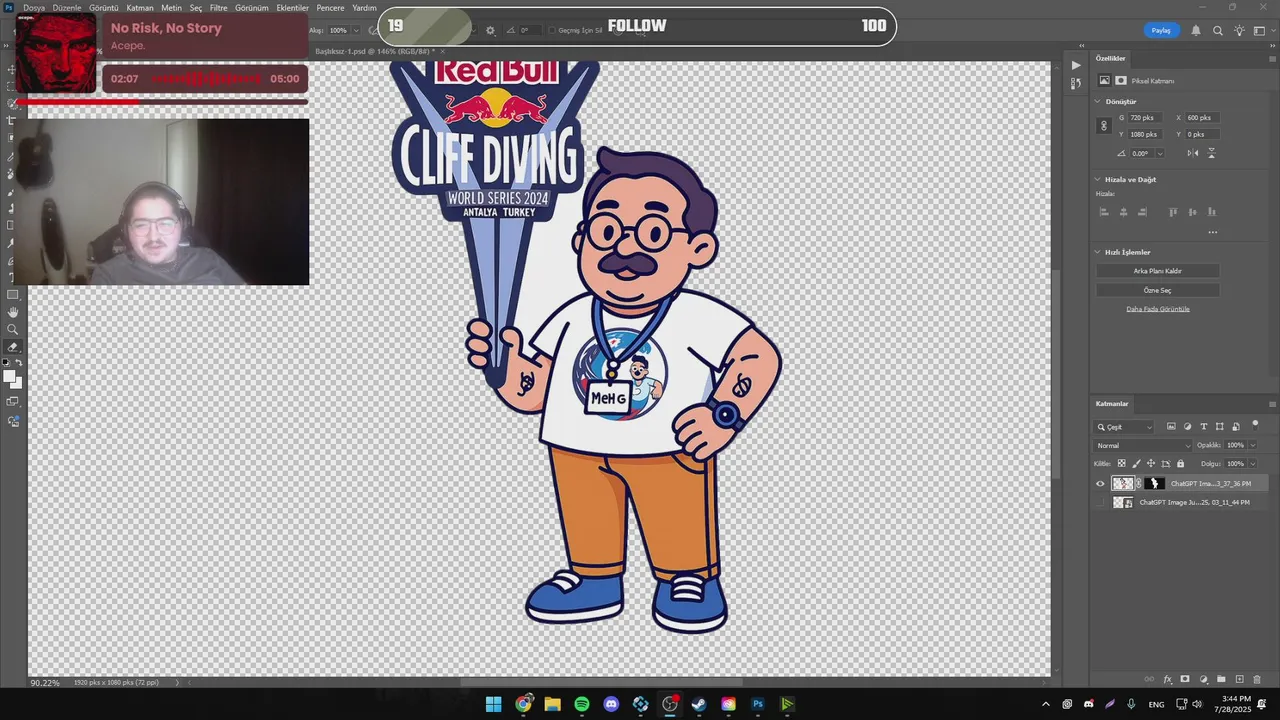Toggle lock all padlock icon
The image size is (1280, 720).
1180,463
